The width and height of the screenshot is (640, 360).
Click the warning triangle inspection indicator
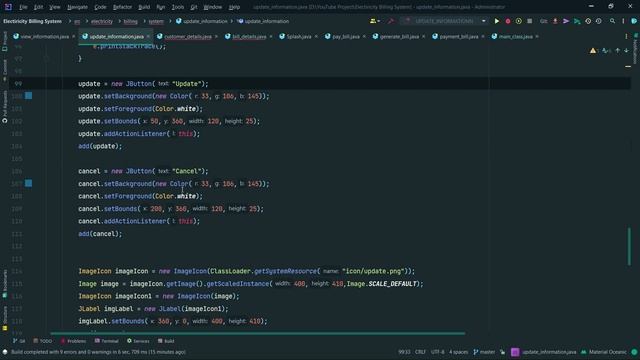click(593, 51)
